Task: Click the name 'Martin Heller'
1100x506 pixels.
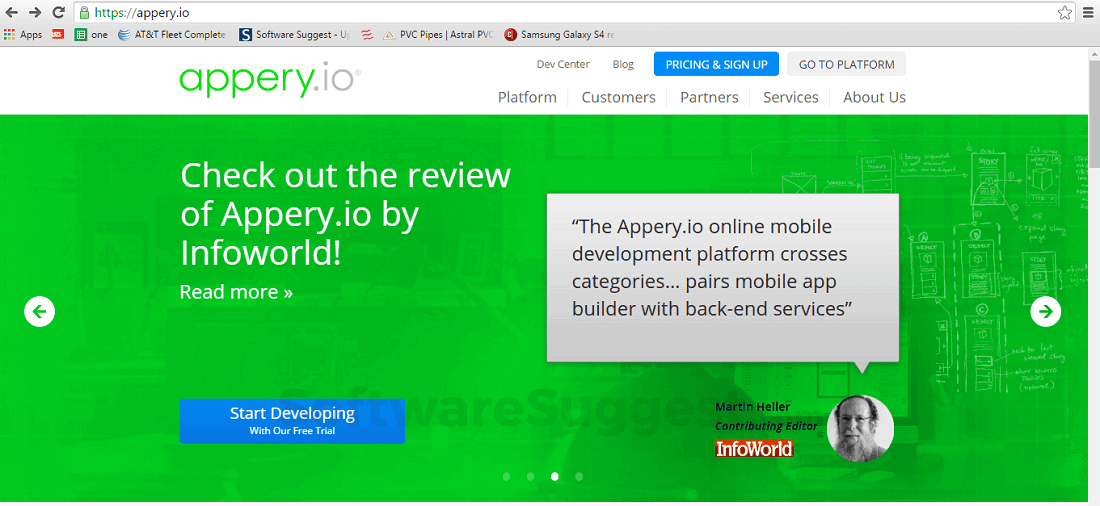Action: point(753,407)
